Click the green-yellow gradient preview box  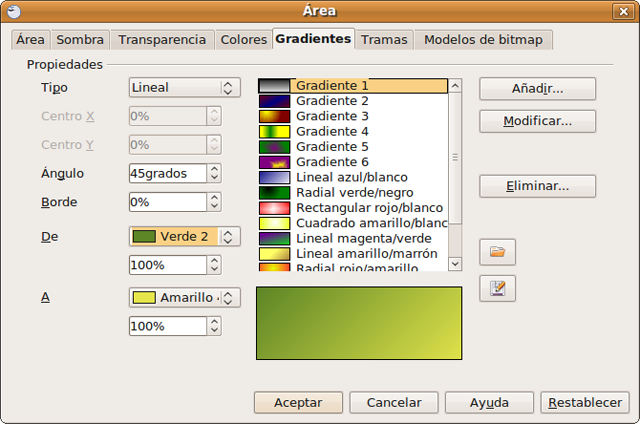(359, 323)
